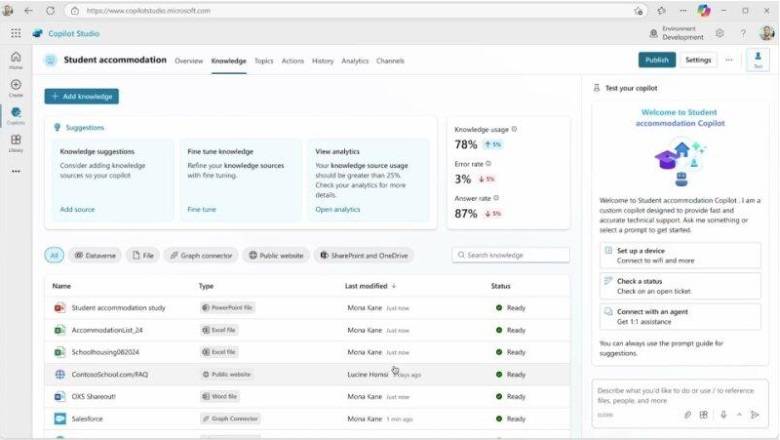Click the PowerPoint icon of Student accommodation study

pos(60,308)
